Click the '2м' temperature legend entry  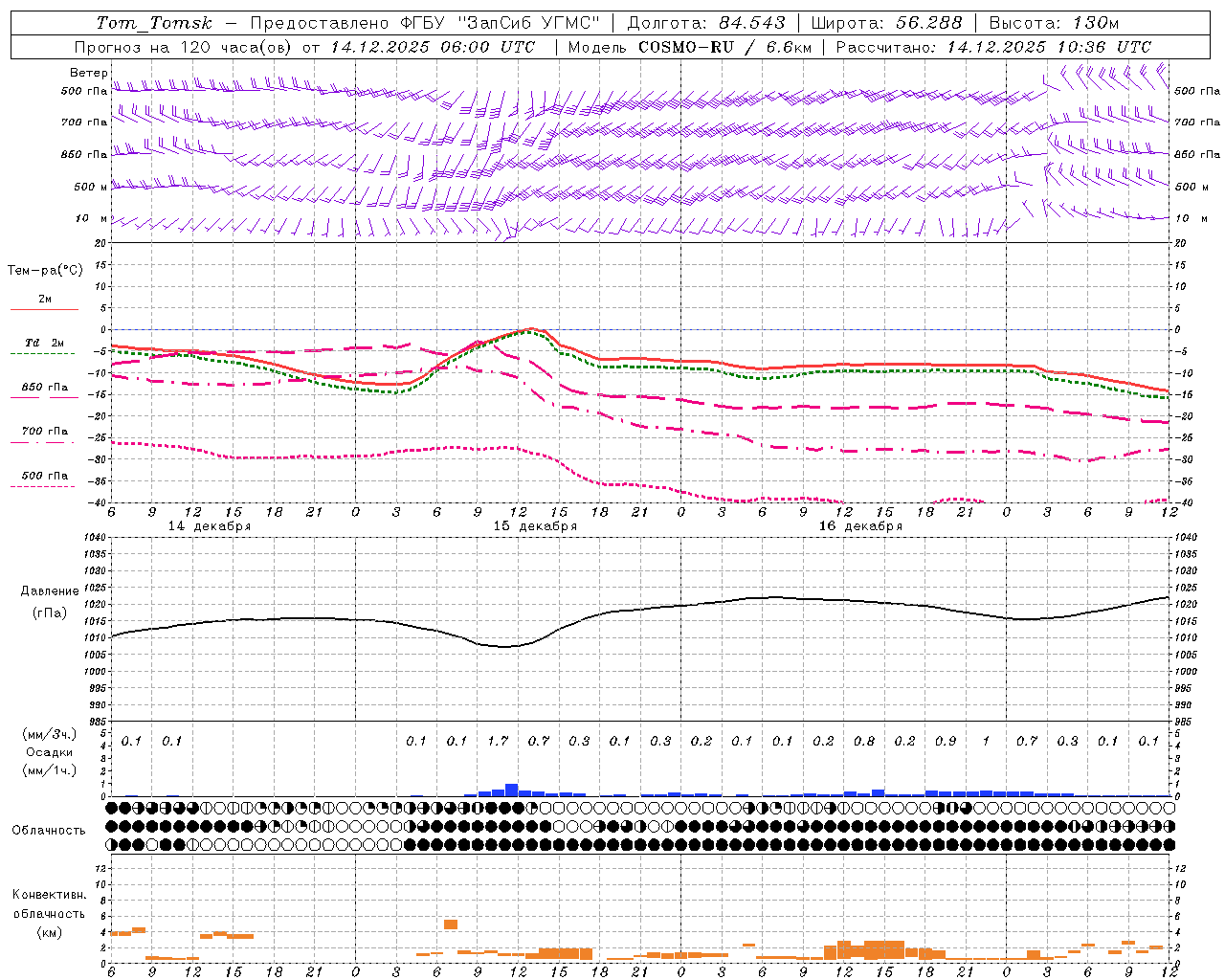coord(45,300)
